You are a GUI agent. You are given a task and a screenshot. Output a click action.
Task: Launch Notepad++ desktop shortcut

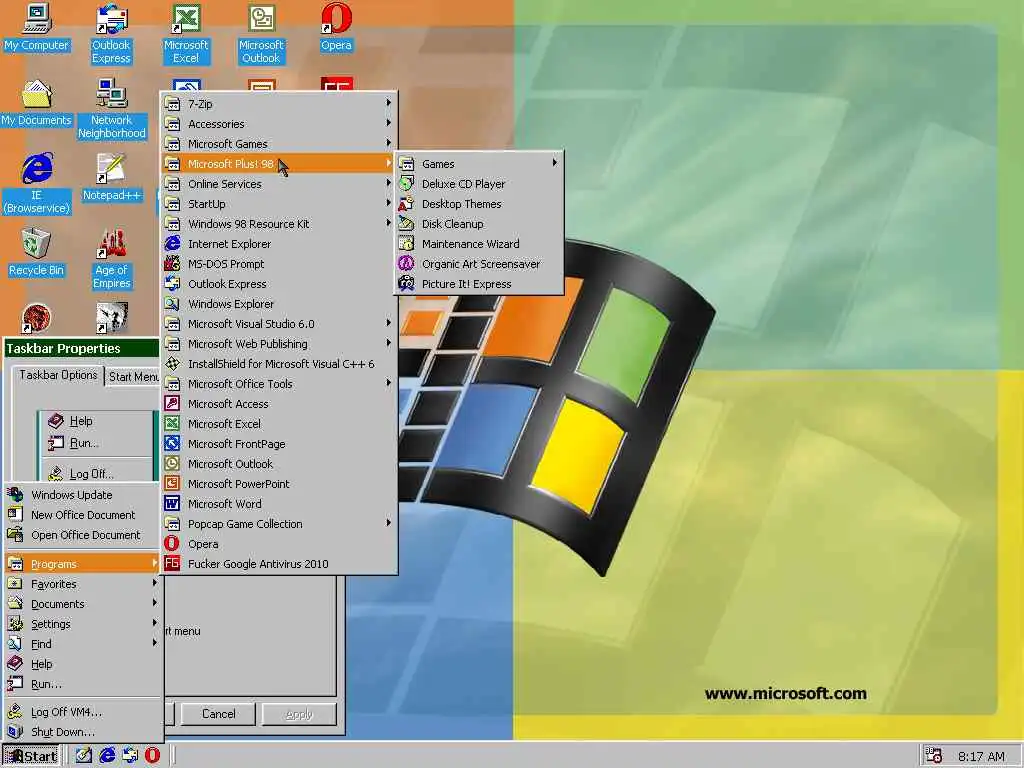tap(112, 178)
